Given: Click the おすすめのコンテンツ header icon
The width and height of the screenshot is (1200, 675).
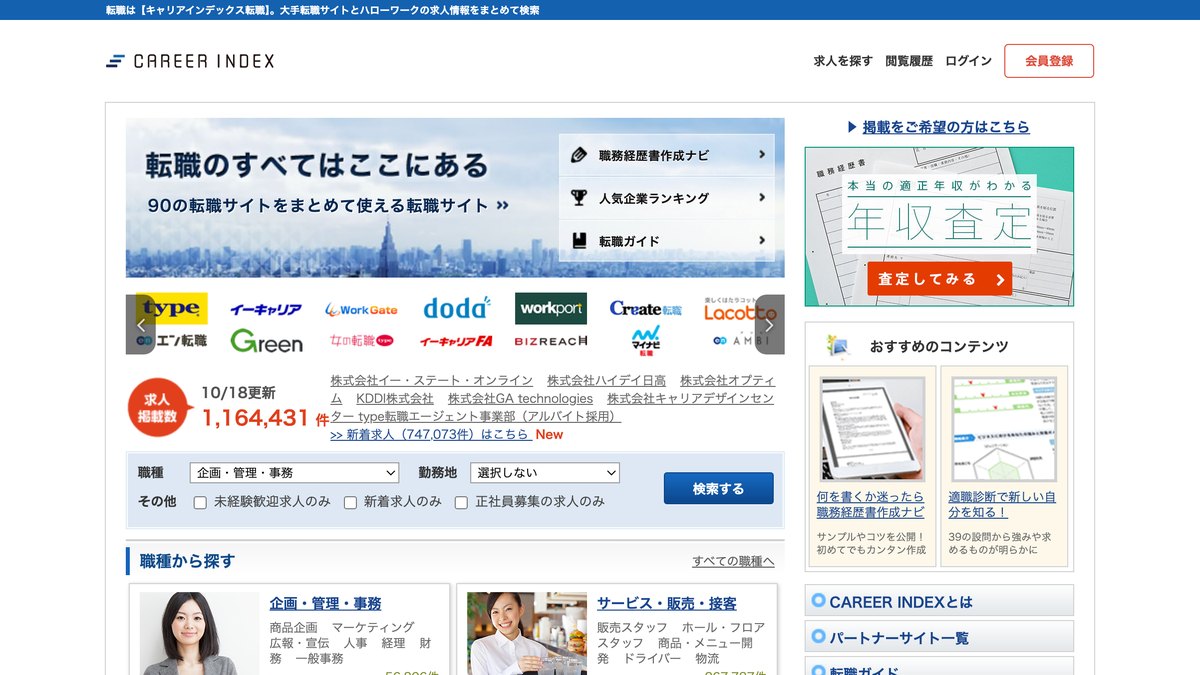Looking at the screenshot, I should (x=838, y=345).
